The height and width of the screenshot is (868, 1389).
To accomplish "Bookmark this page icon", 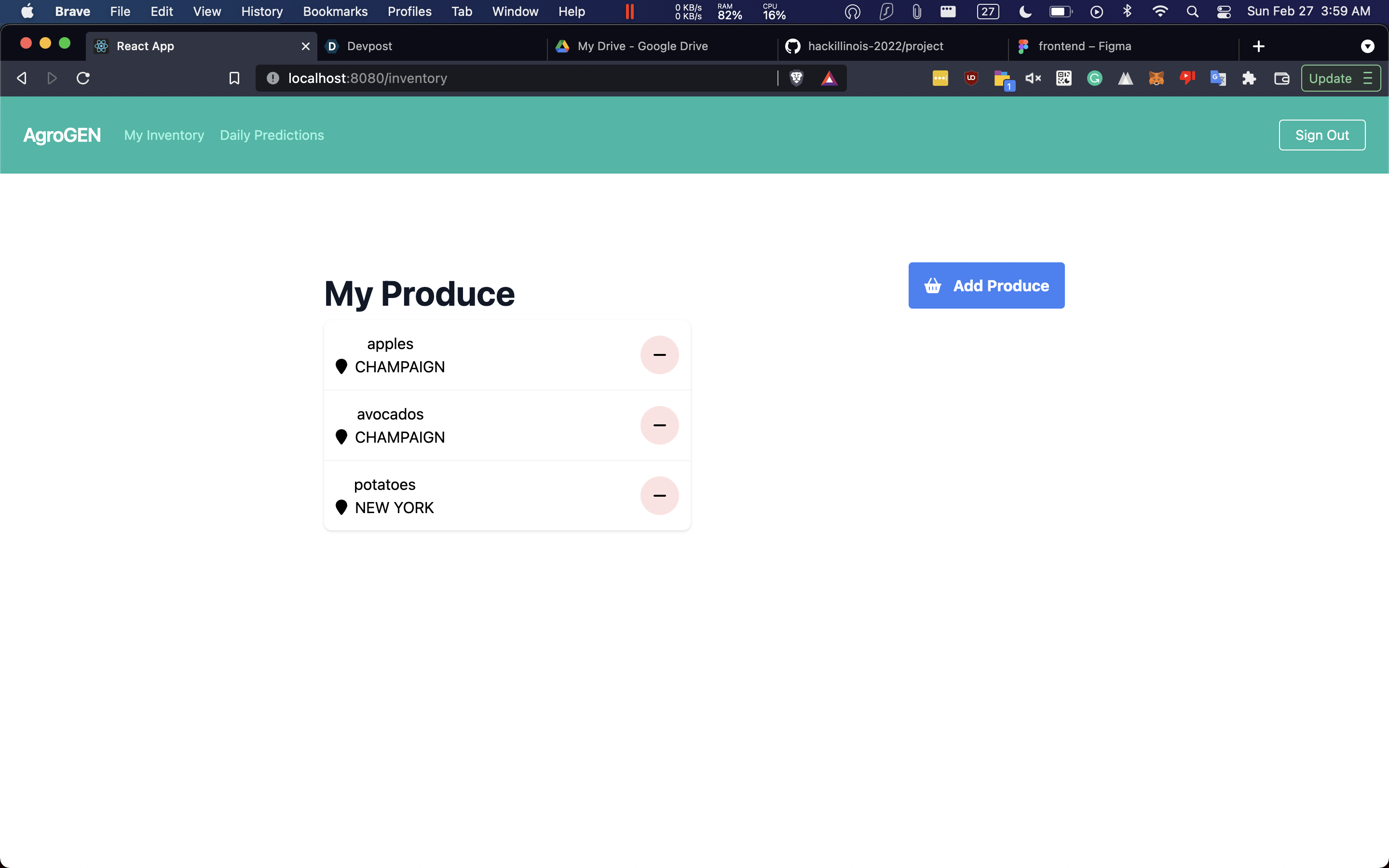I will (x=234, y=78).
